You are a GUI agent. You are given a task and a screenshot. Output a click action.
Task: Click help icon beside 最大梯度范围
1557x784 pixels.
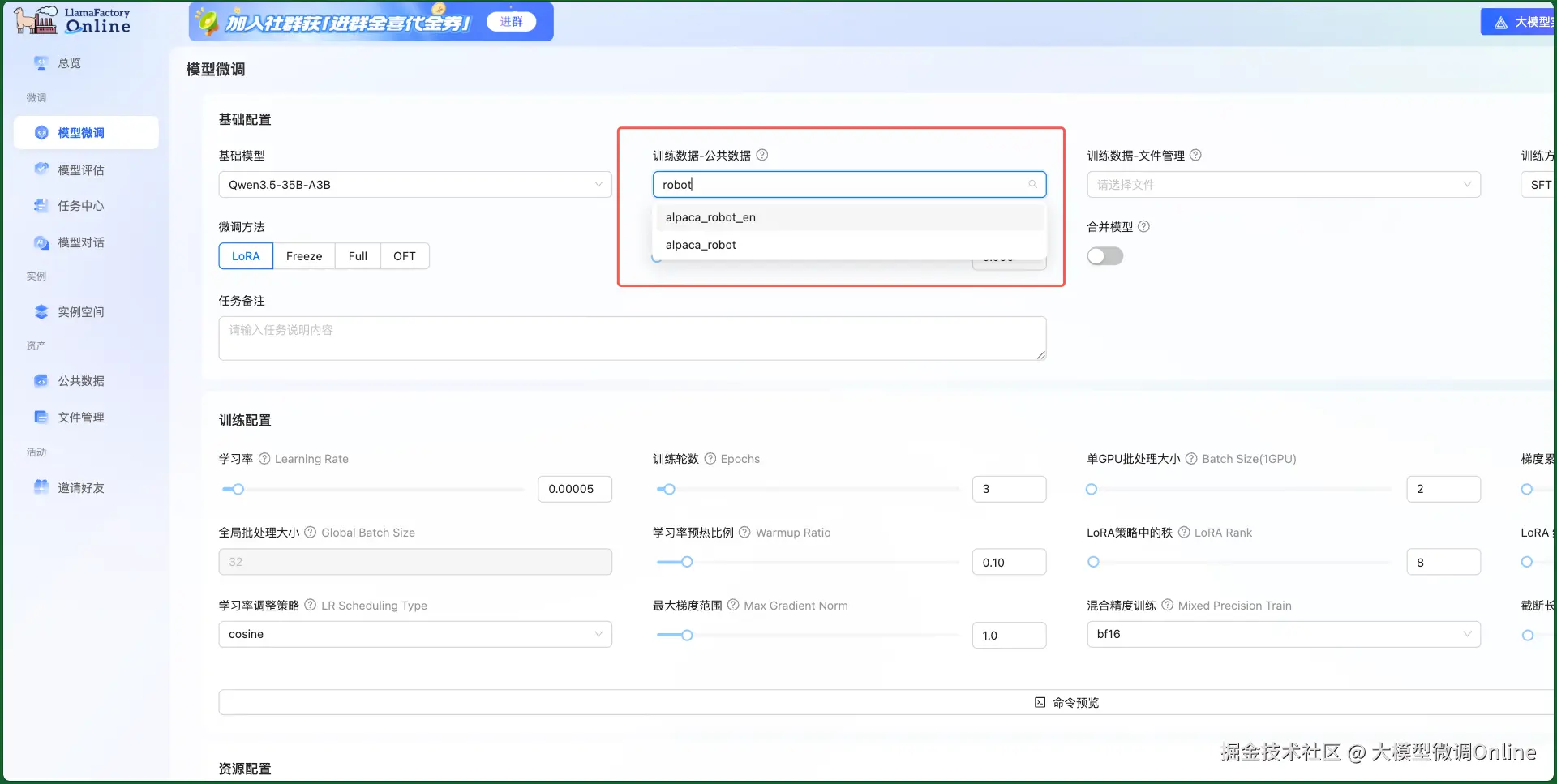pyautogui.click(x=733, y=606)
